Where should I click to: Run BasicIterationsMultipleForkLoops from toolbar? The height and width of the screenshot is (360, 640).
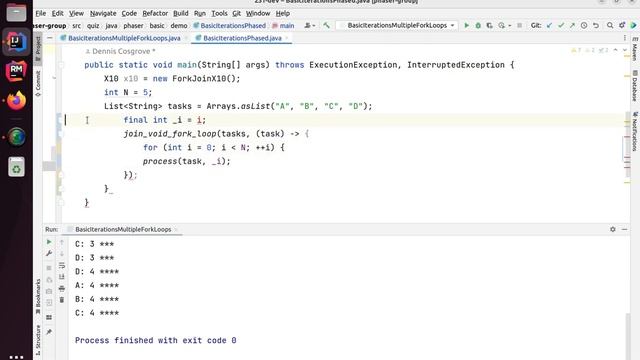coord(467,25)
